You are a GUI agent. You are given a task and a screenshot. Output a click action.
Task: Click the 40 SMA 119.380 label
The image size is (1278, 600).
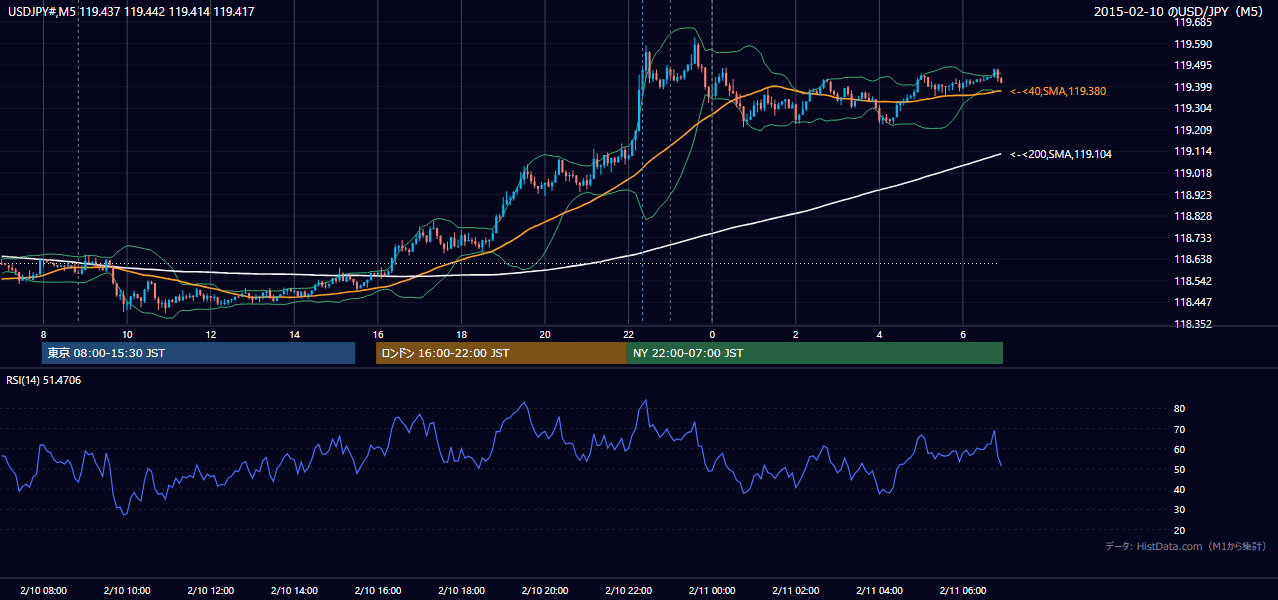tap(1058, 91)
